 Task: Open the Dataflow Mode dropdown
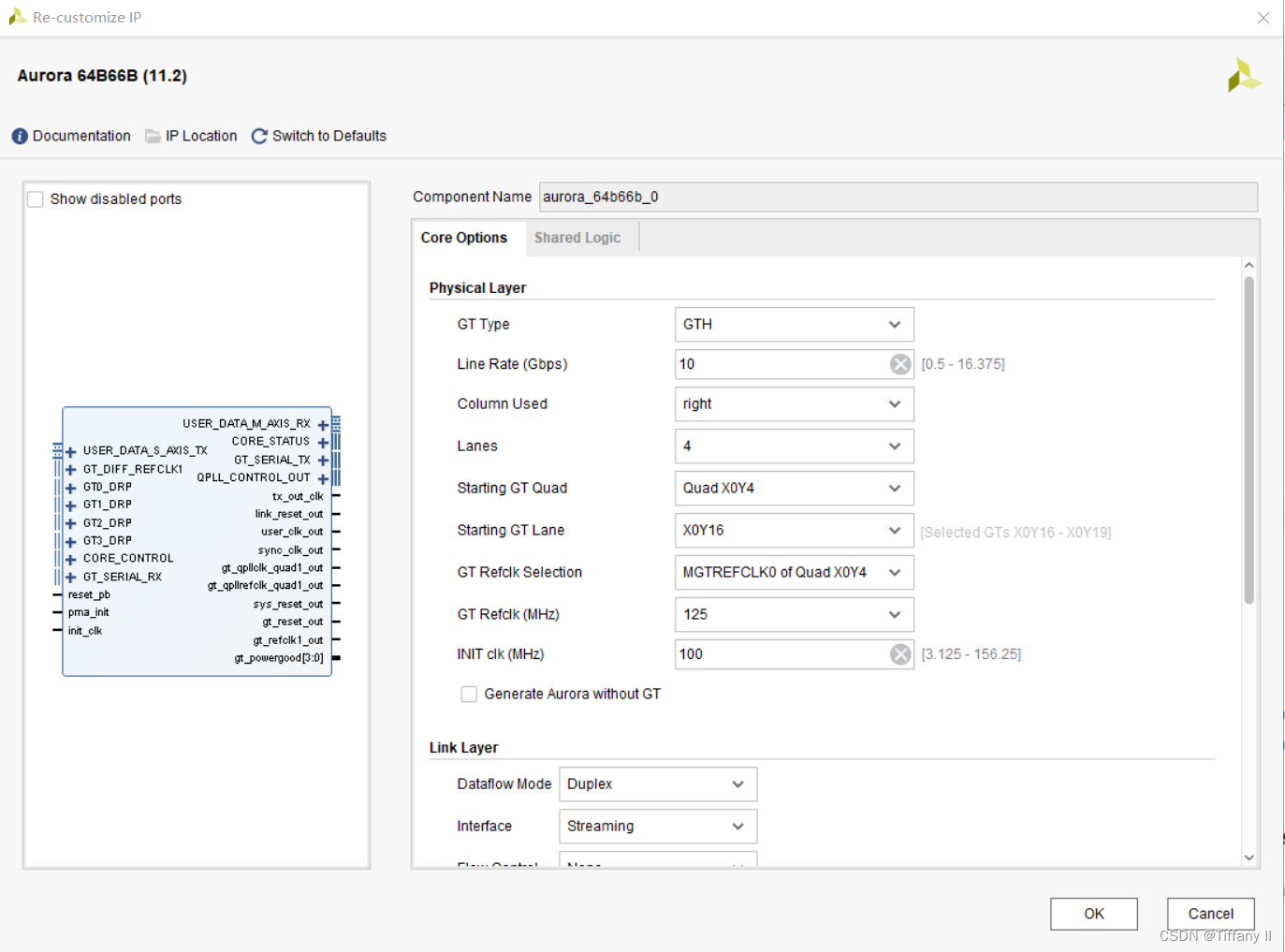(x=658, y=784)
